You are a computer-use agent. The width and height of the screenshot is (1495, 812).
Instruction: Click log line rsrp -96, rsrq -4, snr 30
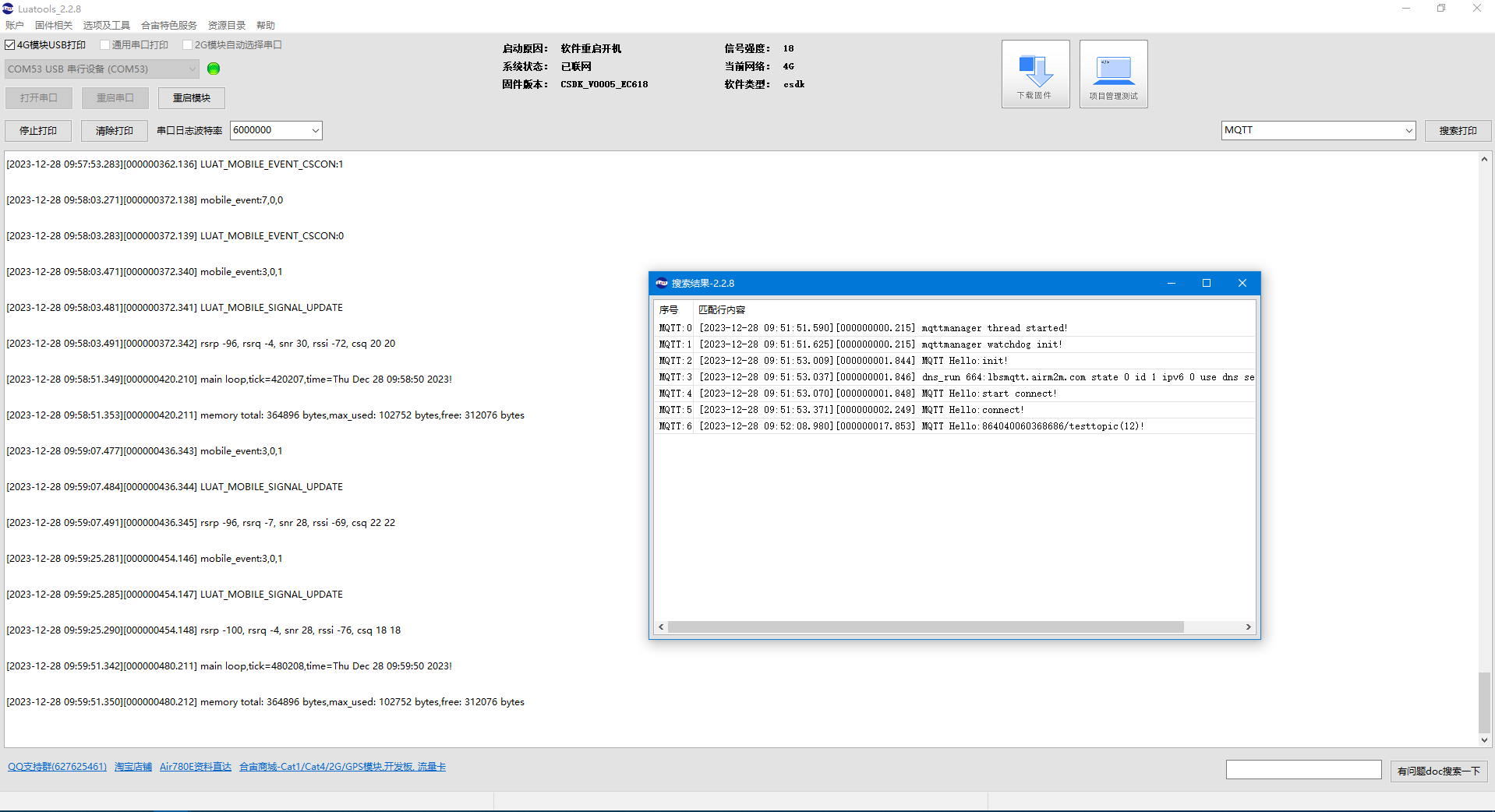pyautogui.click(x=201, y=344)
